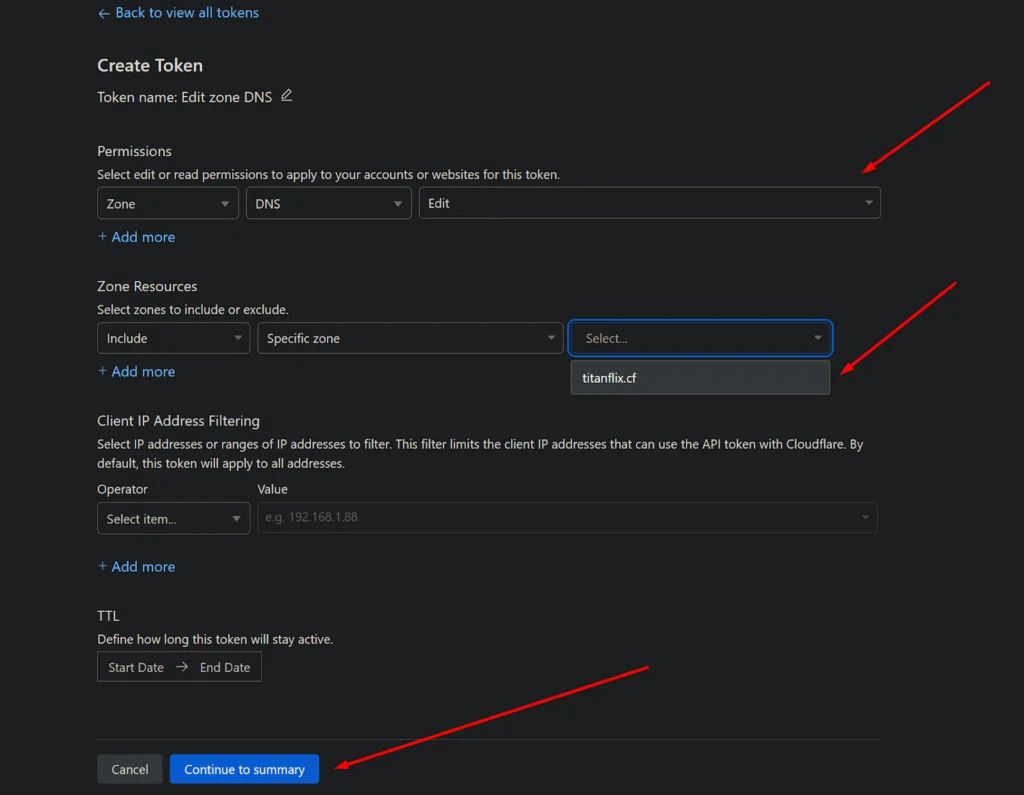Click the TTL End Date field
Viewport: 1024px width, 795px height.
225,668
